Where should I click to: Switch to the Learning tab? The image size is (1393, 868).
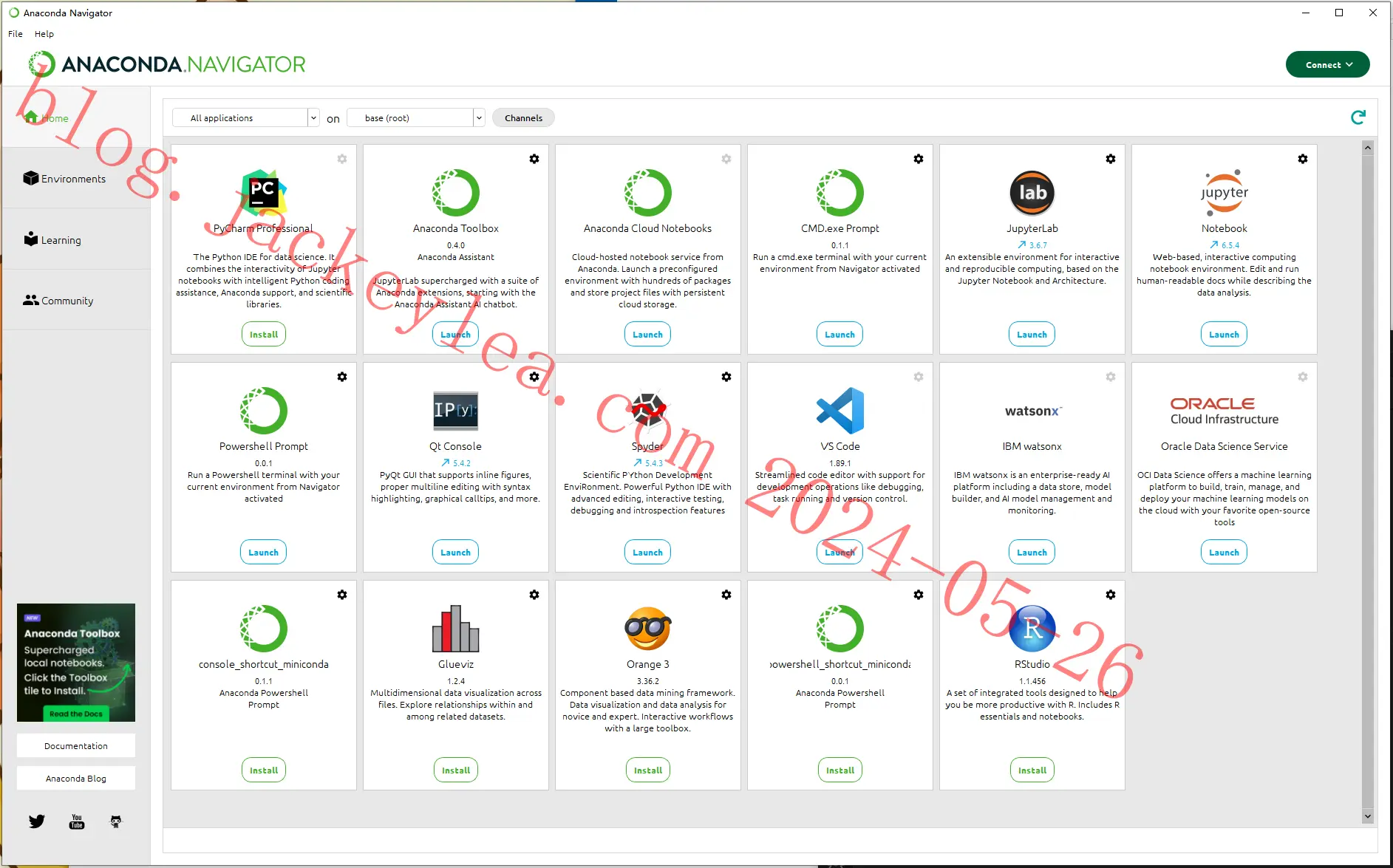tap(76, 240)
